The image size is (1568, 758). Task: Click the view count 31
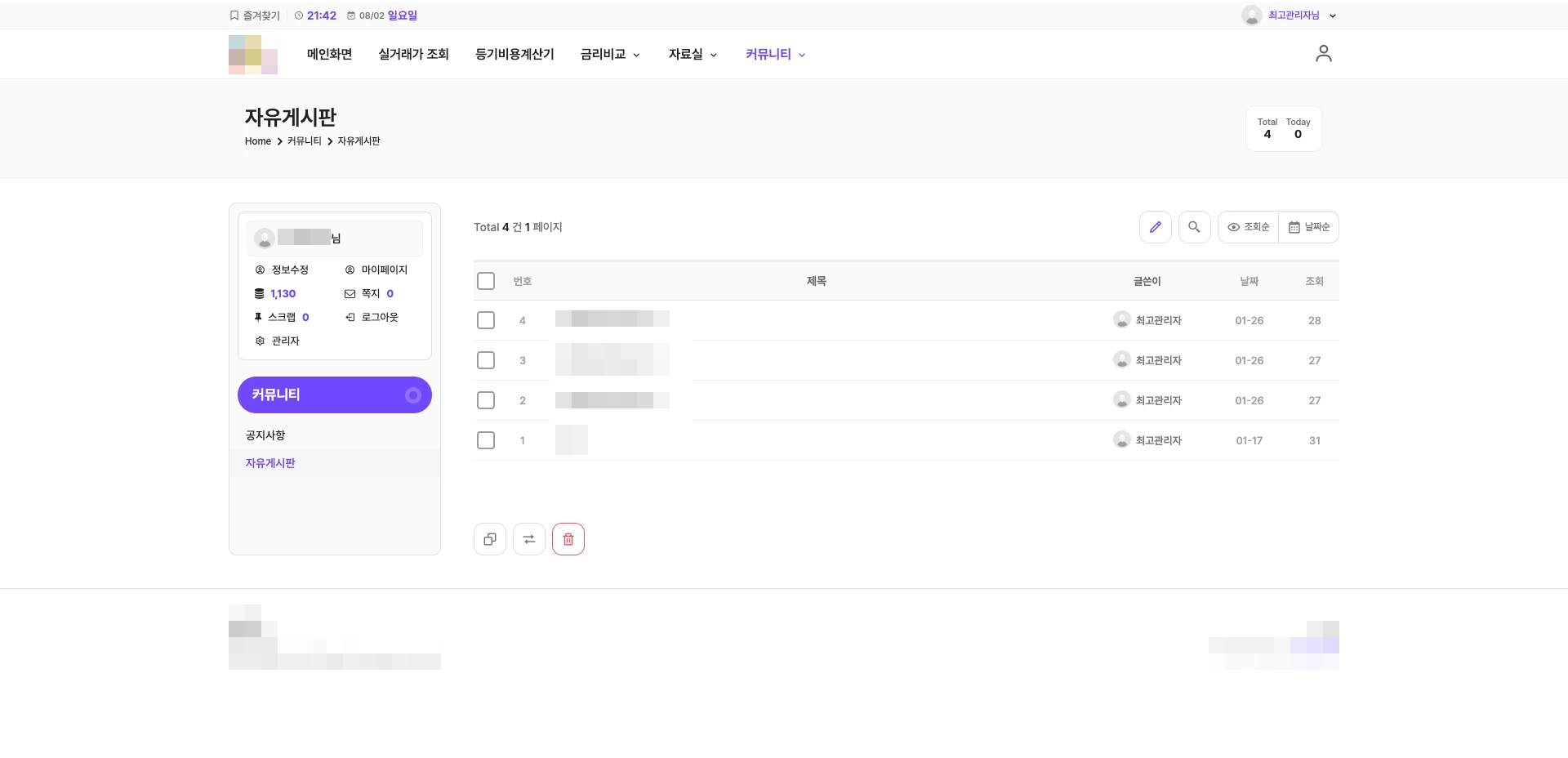1314,440
